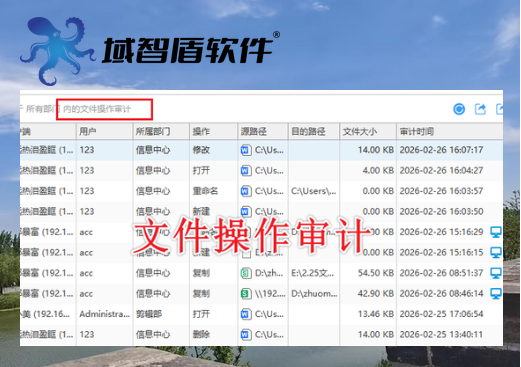521x367 pixels.
Task: Select the audit time 2026-02-26 15:16:29
Action: 441,232
